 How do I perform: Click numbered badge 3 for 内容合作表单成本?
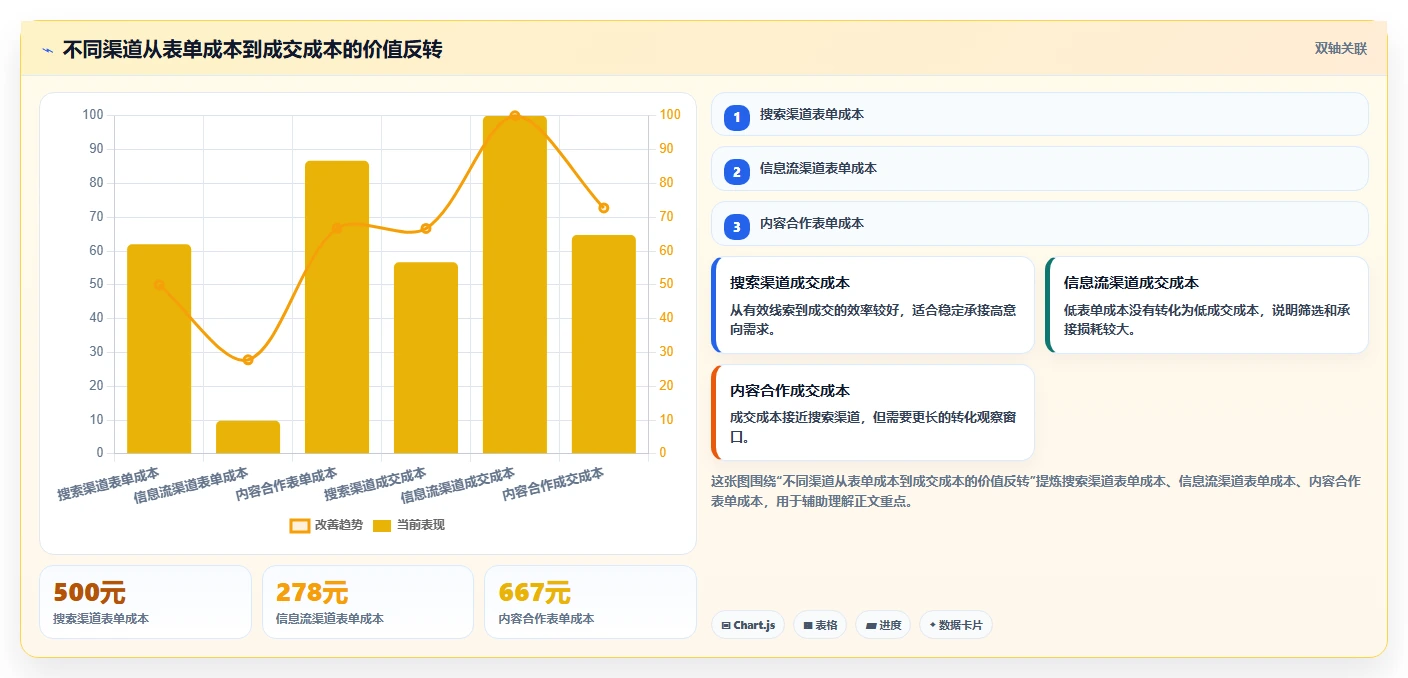(x=737, y=226)
